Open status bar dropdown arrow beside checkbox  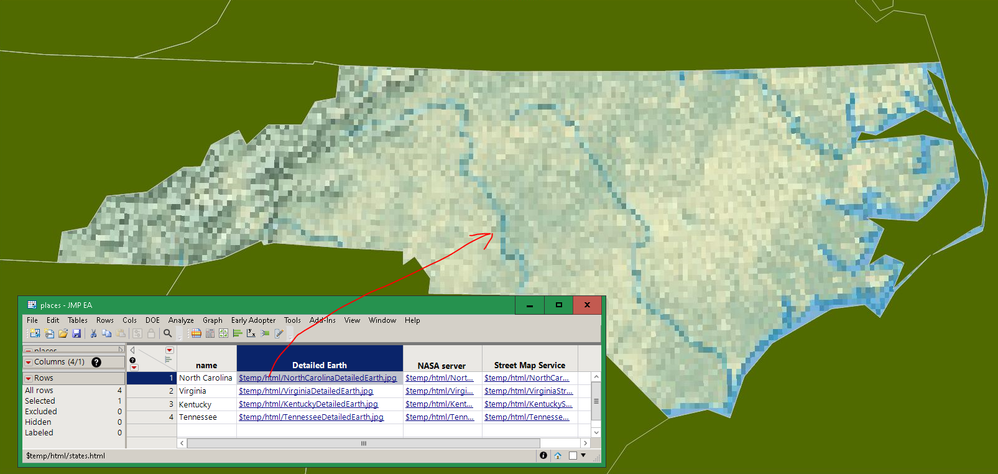[582, 456]
